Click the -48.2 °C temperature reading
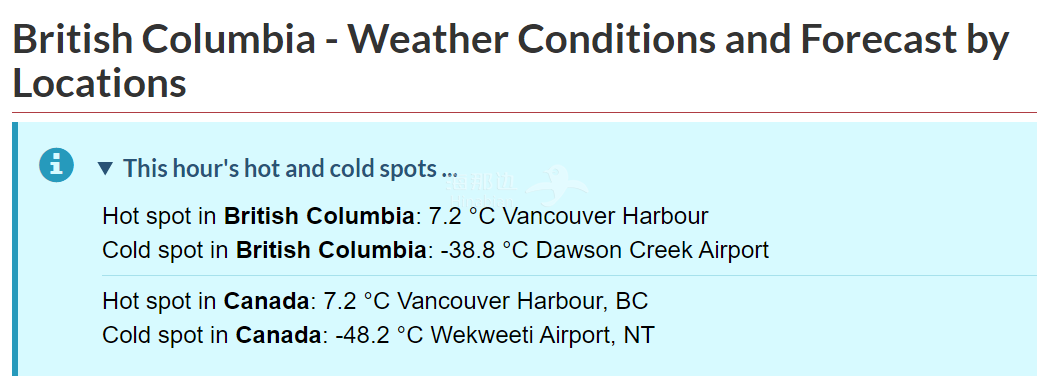 click(x=380, y=335)
